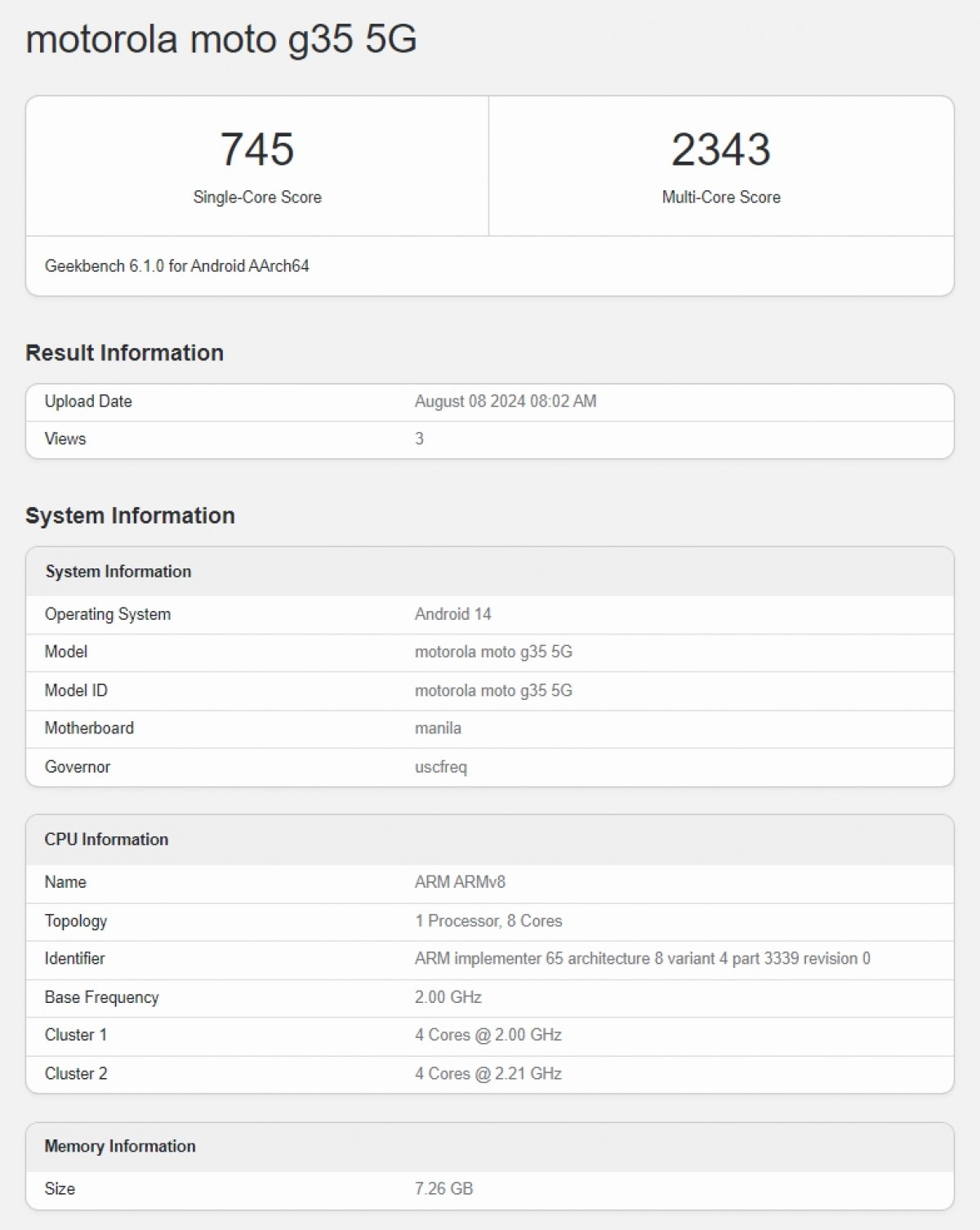Click the Model ID row value
980x1230 pixels.
493,690
